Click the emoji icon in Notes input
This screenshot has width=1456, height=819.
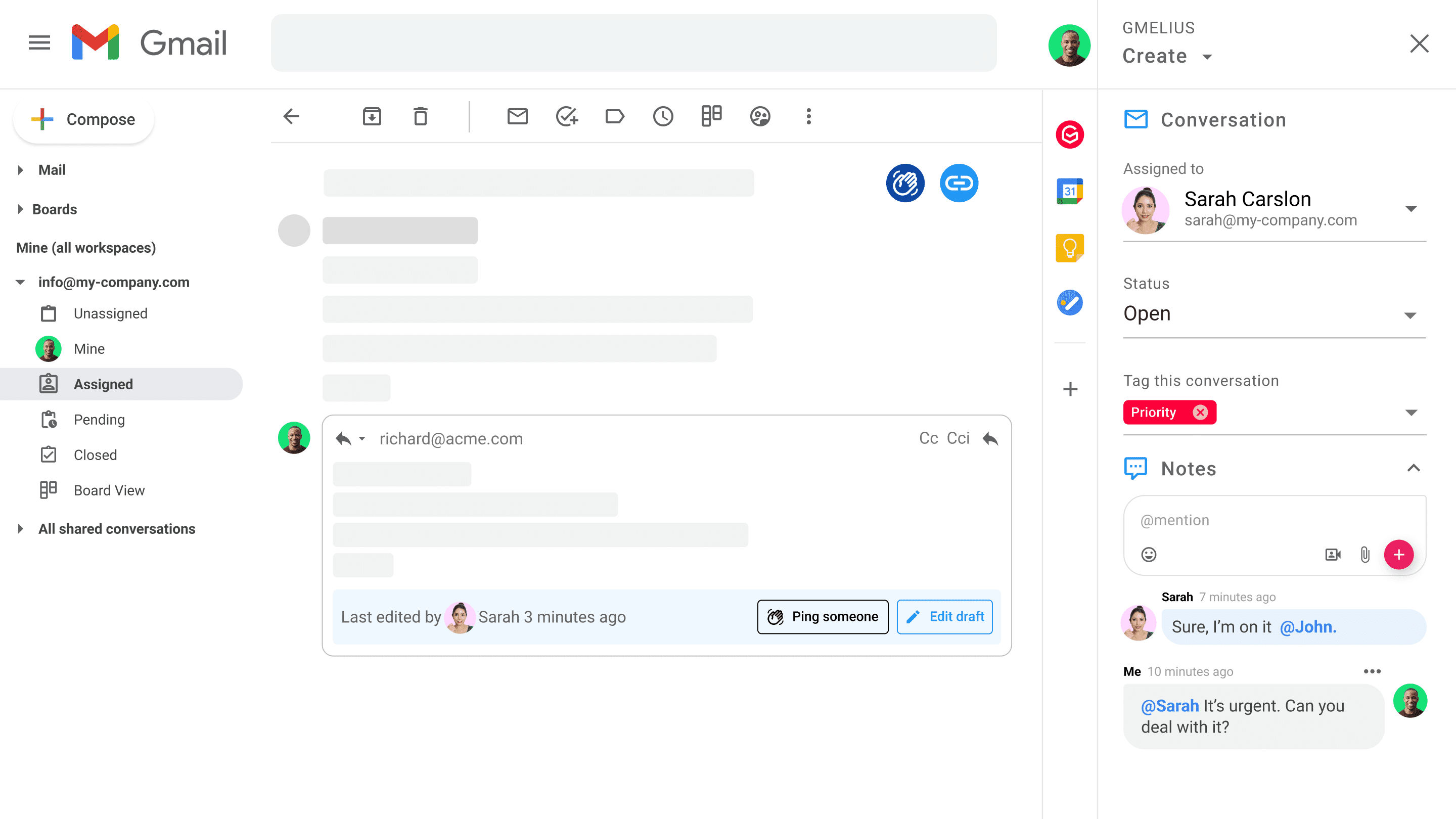1149,555
